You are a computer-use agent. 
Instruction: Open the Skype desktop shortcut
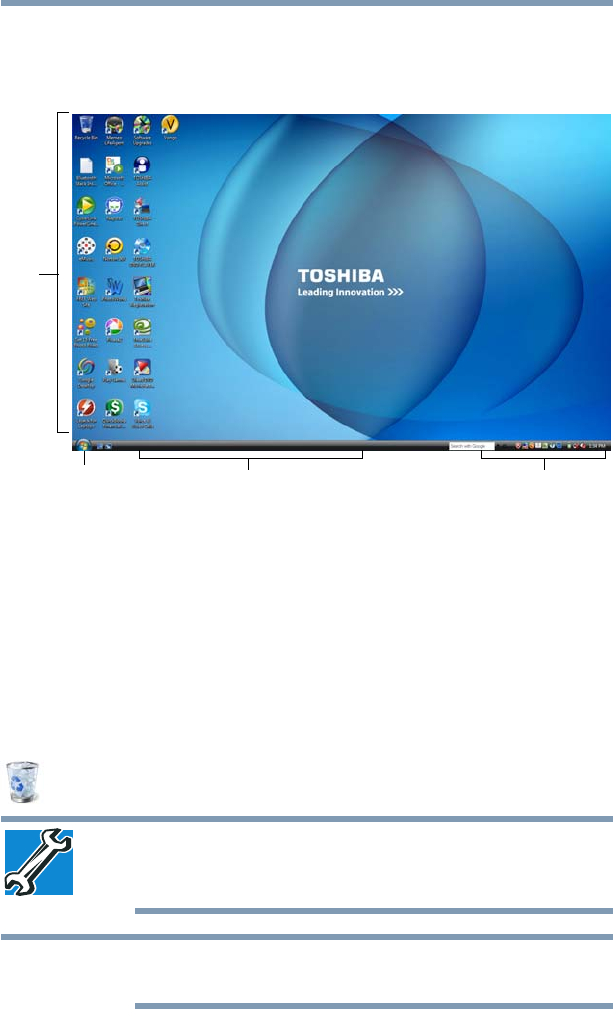click(x=142, y=414)
